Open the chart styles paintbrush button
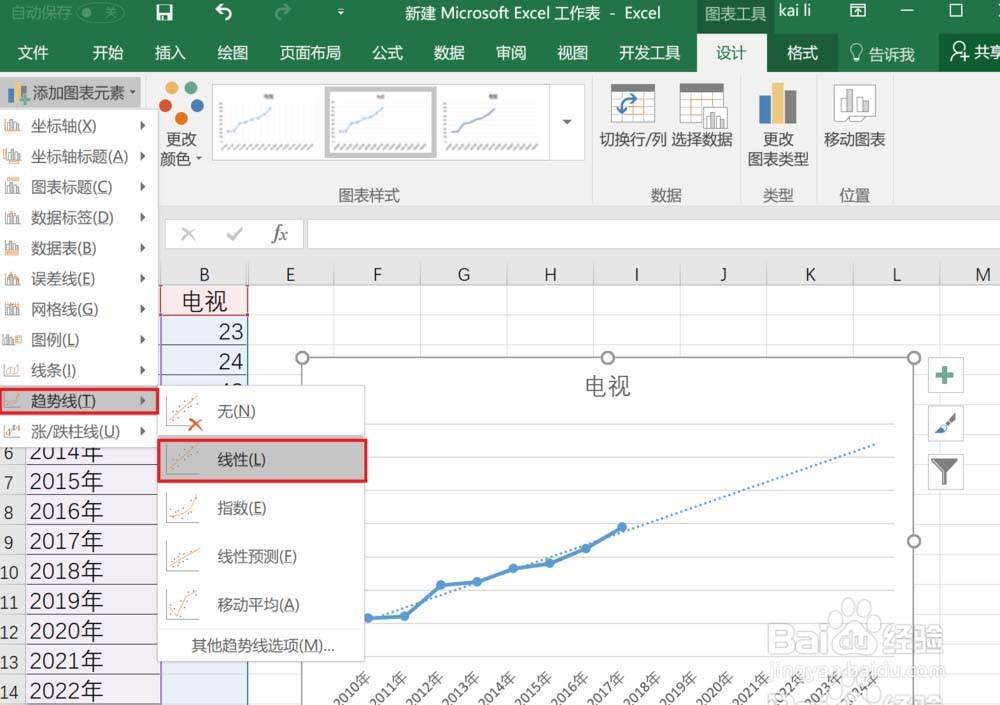The width and height of the screenshot is (1000, 705). 945,424
